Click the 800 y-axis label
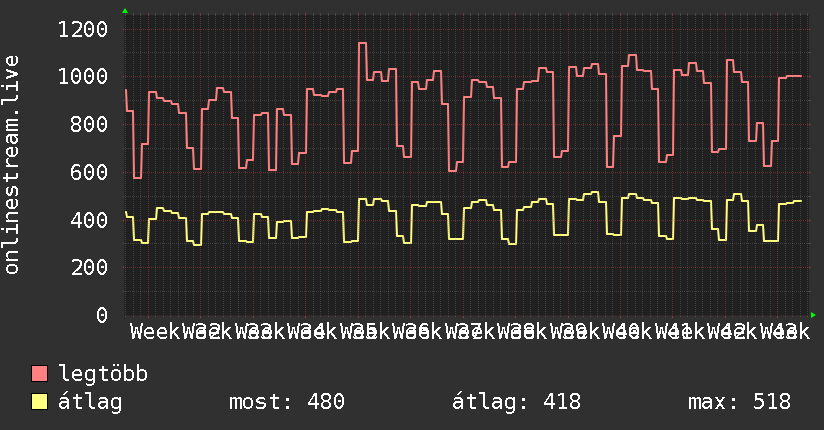 [x=89, y=125]
